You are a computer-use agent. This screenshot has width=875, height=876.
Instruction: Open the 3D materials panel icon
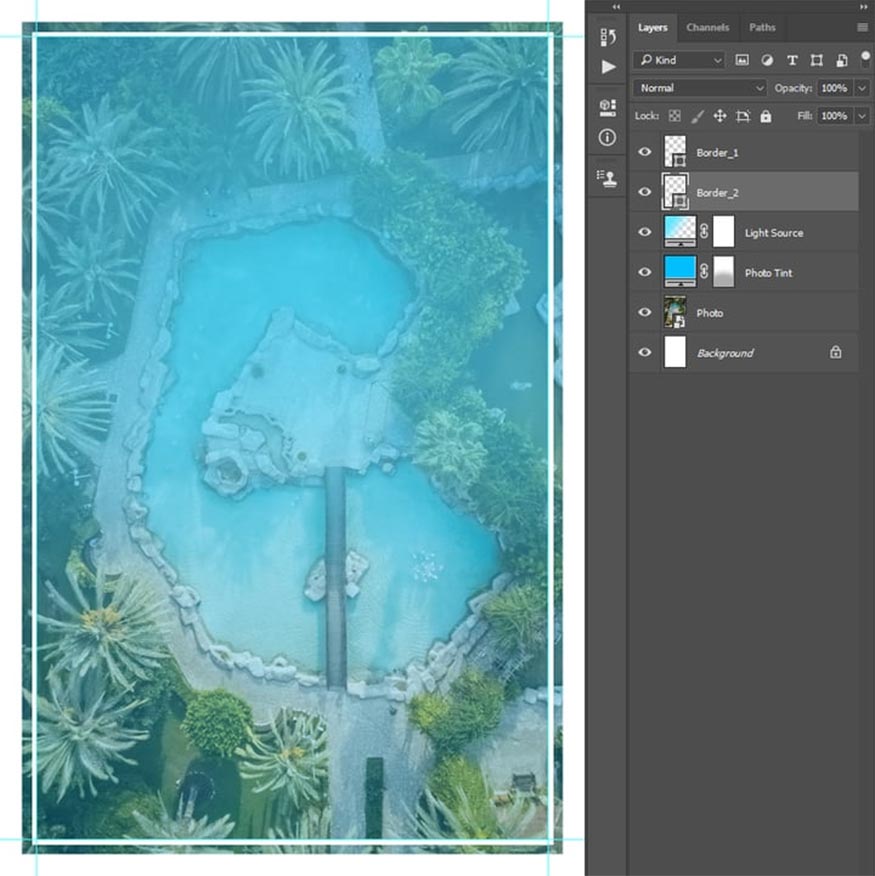click(x=607, y=108)
